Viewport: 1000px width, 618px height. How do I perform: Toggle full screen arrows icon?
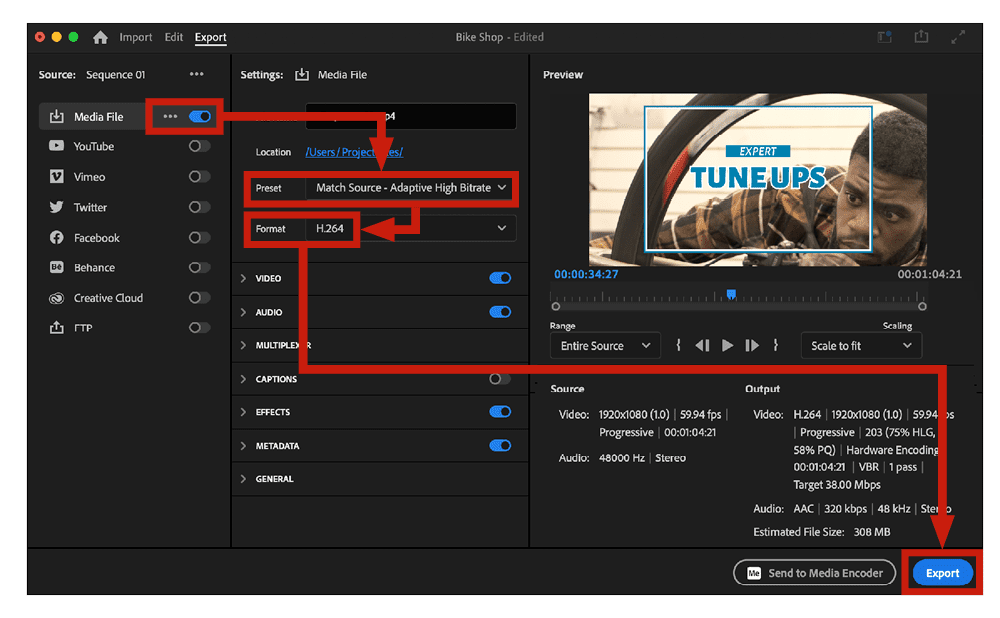pos(958,37)
